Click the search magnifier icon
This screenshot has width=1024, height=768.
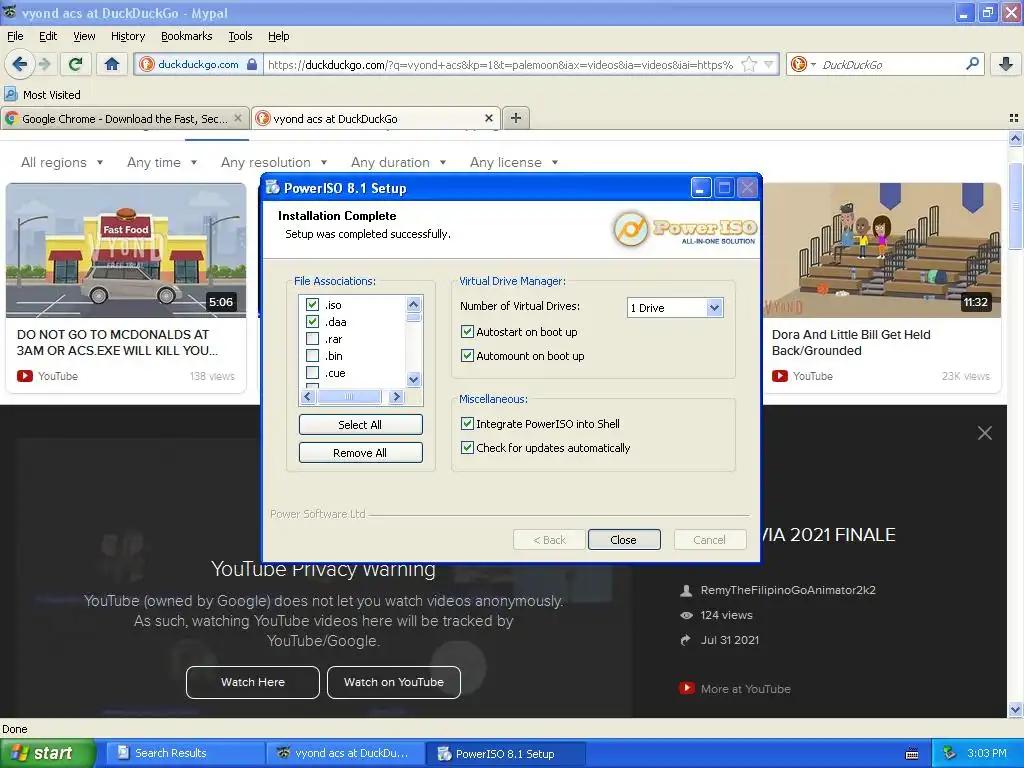[972, 64]
